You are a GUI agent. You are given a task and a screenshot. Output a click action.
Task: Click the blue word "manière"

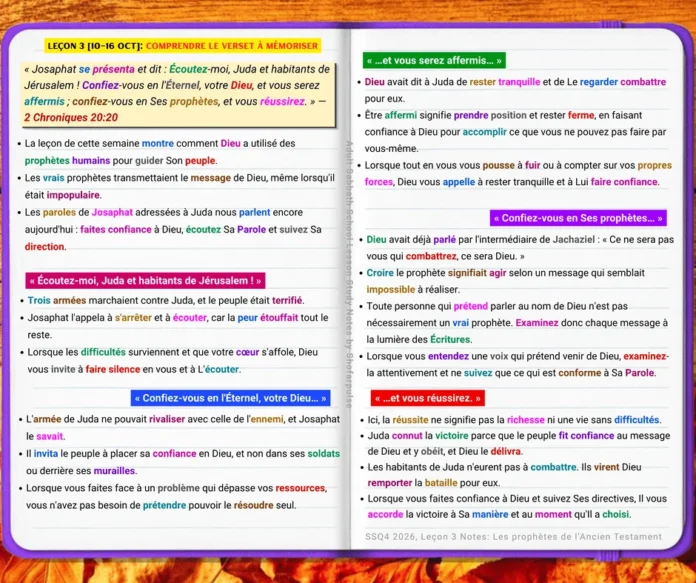(490, 514)
